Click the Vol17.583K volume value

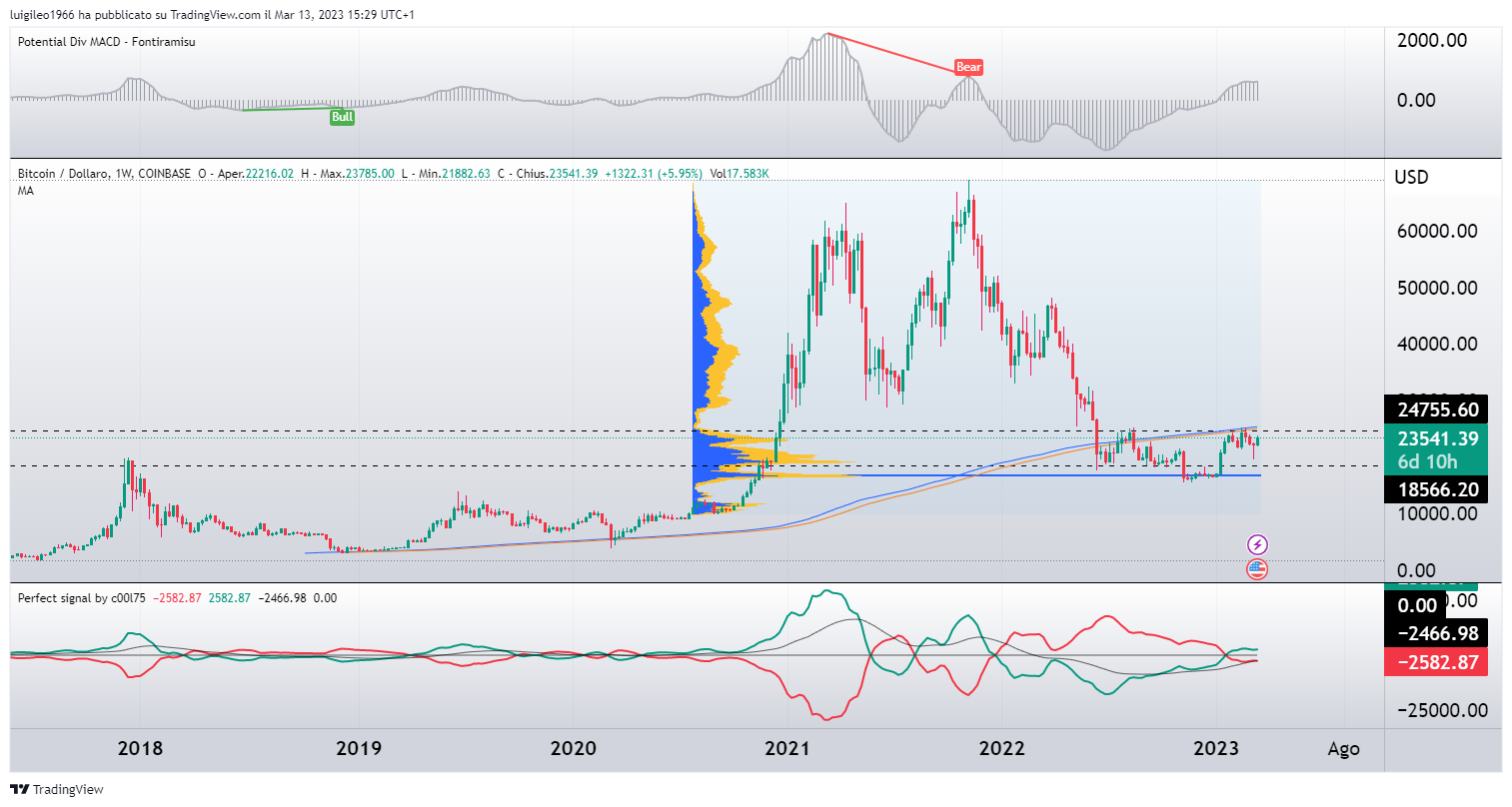(x=740, y=174)
